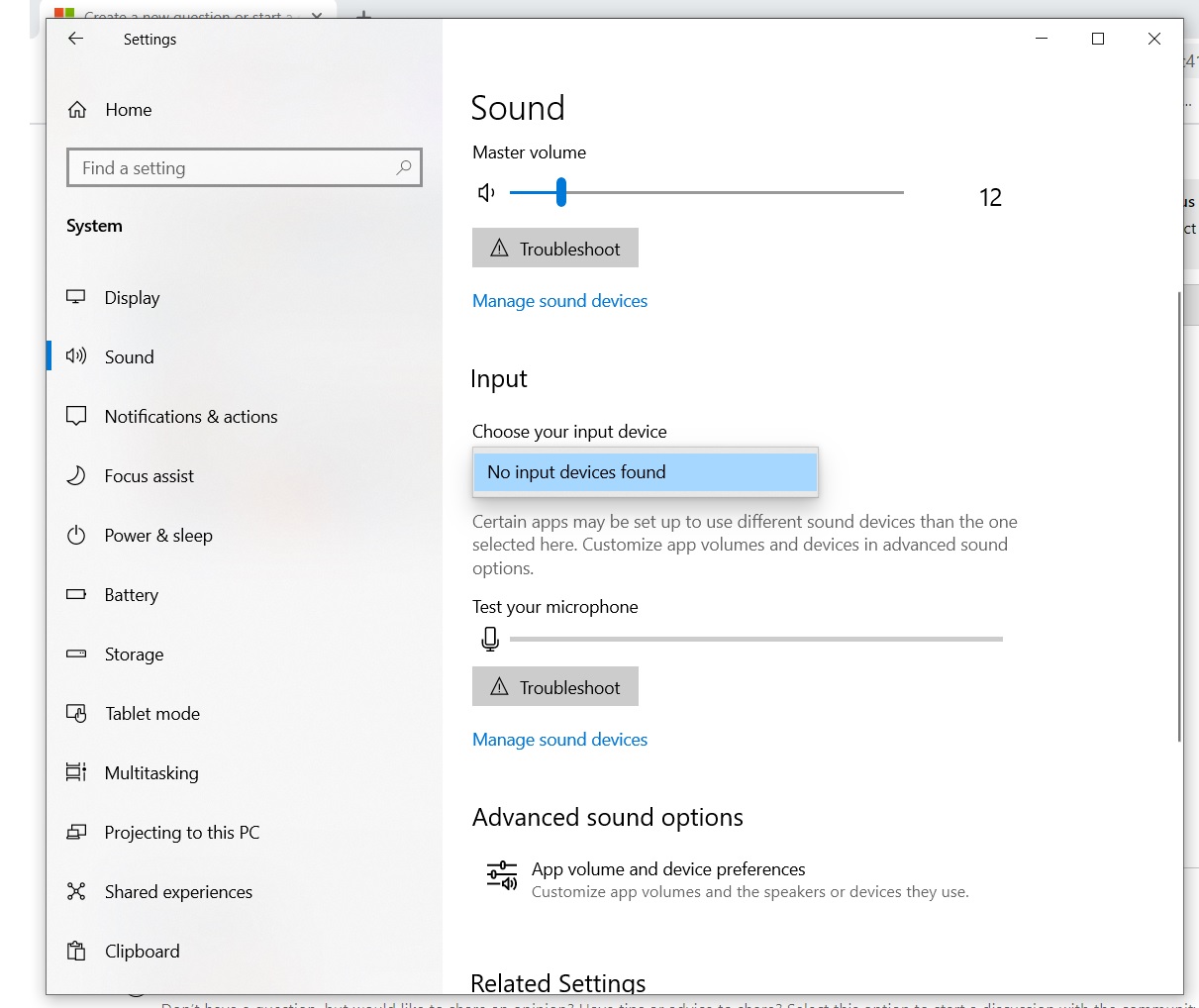Image resolution: width=1199 pixels, height=1008 pixels.
Task: Click the Multitasking icon
Action: point(76,772)
